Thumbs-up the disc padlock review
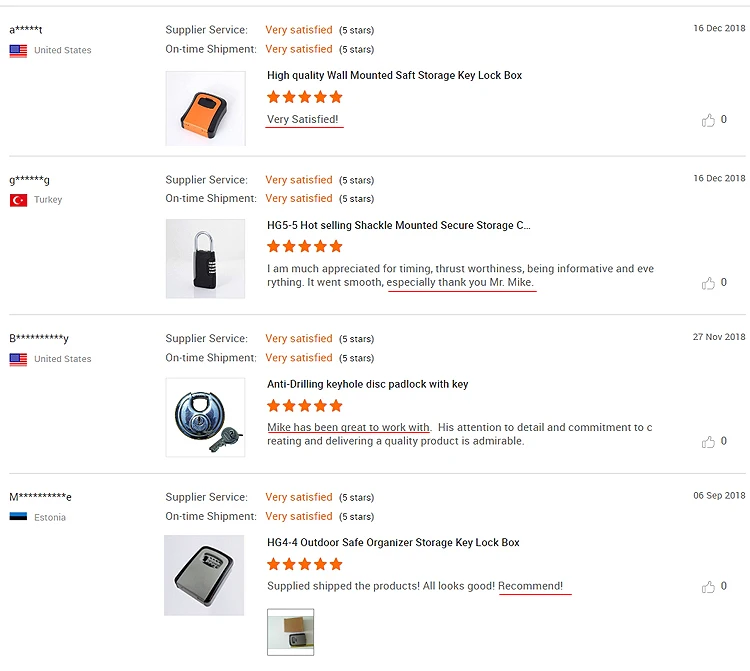The image size is (750, 671). click(709, 441)
